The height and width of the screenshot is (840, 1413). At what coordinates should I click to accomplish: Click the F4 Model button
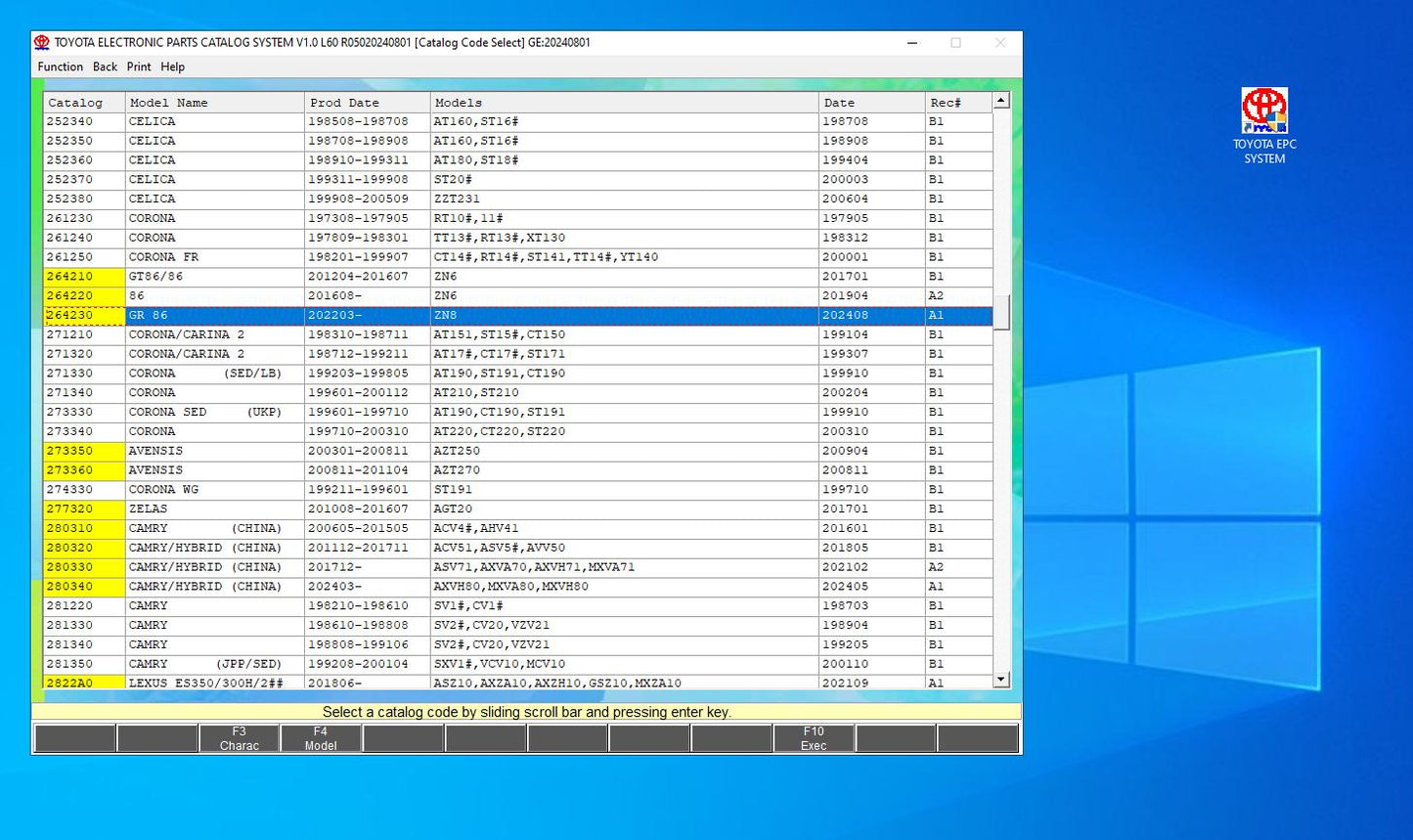[321, 738]
